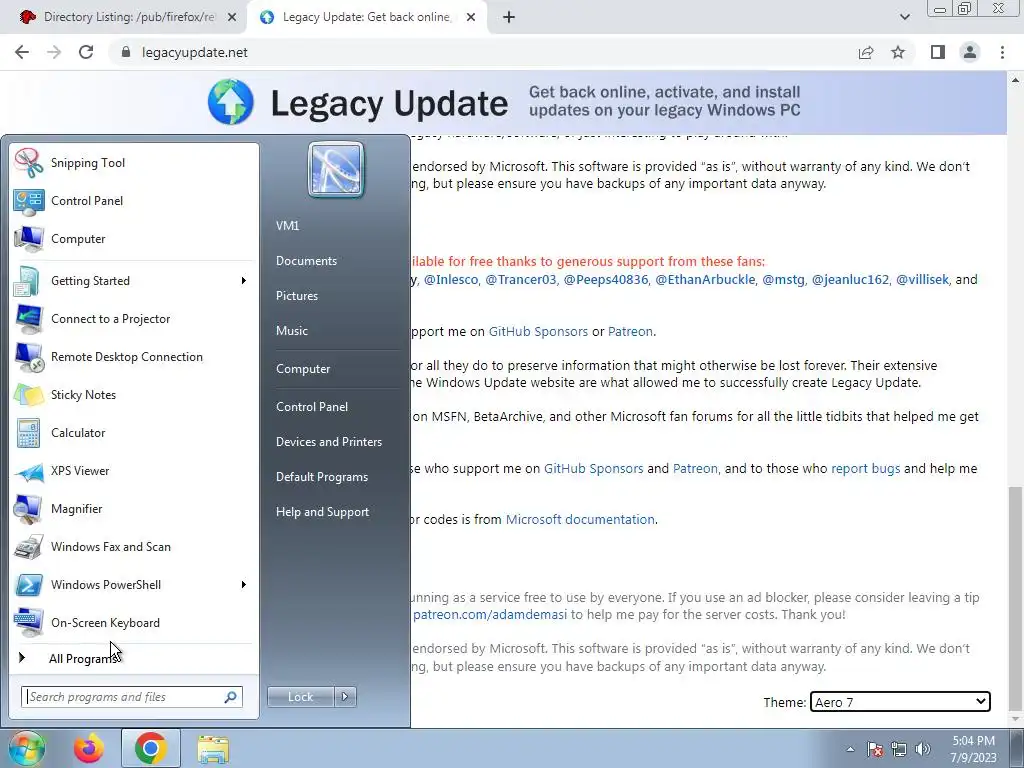1024x768 pixels.
Task: Open Firefox from the taskbar
Action: pos(89,748)
